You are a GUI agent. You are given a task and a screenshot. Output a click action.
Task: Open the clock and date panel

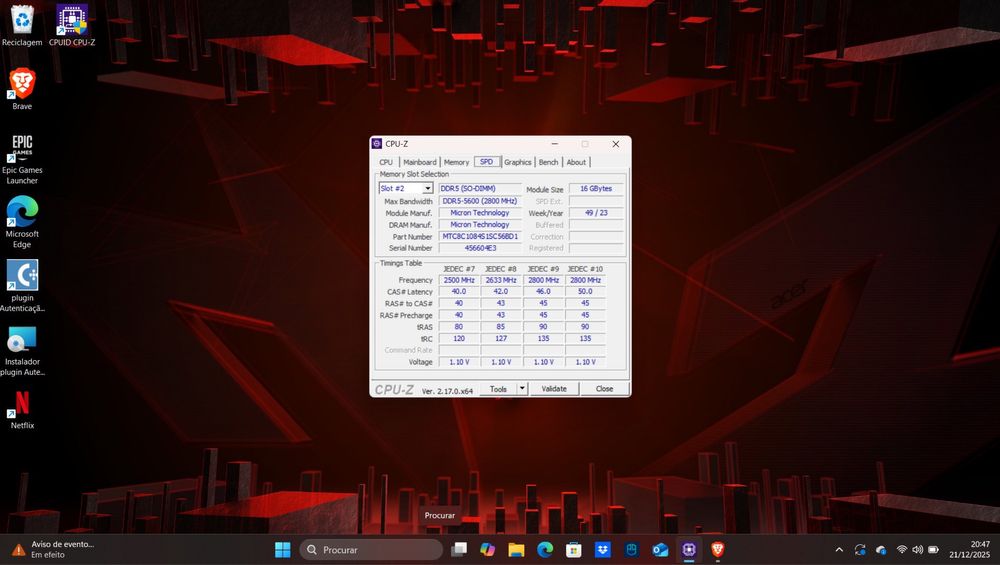point(969,550)
